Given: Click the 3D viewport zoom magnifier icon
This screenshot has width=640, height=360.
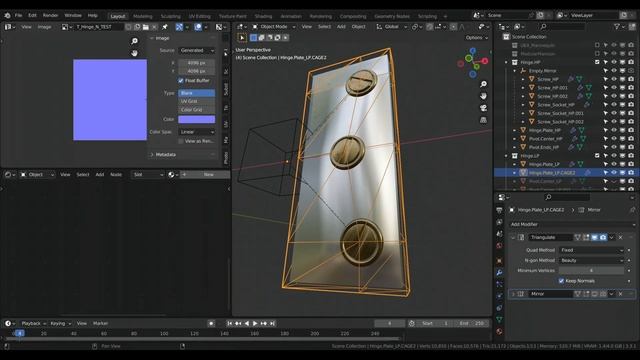Looking at the screenshot, I should click(x=484, y=84).
